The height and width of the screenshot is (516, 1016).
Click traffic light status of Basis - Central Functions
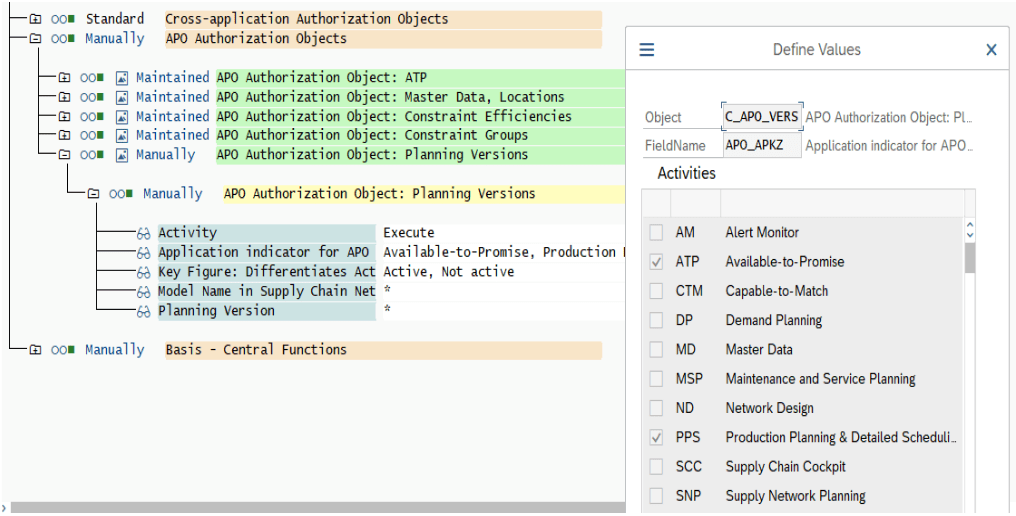[63, 350]
